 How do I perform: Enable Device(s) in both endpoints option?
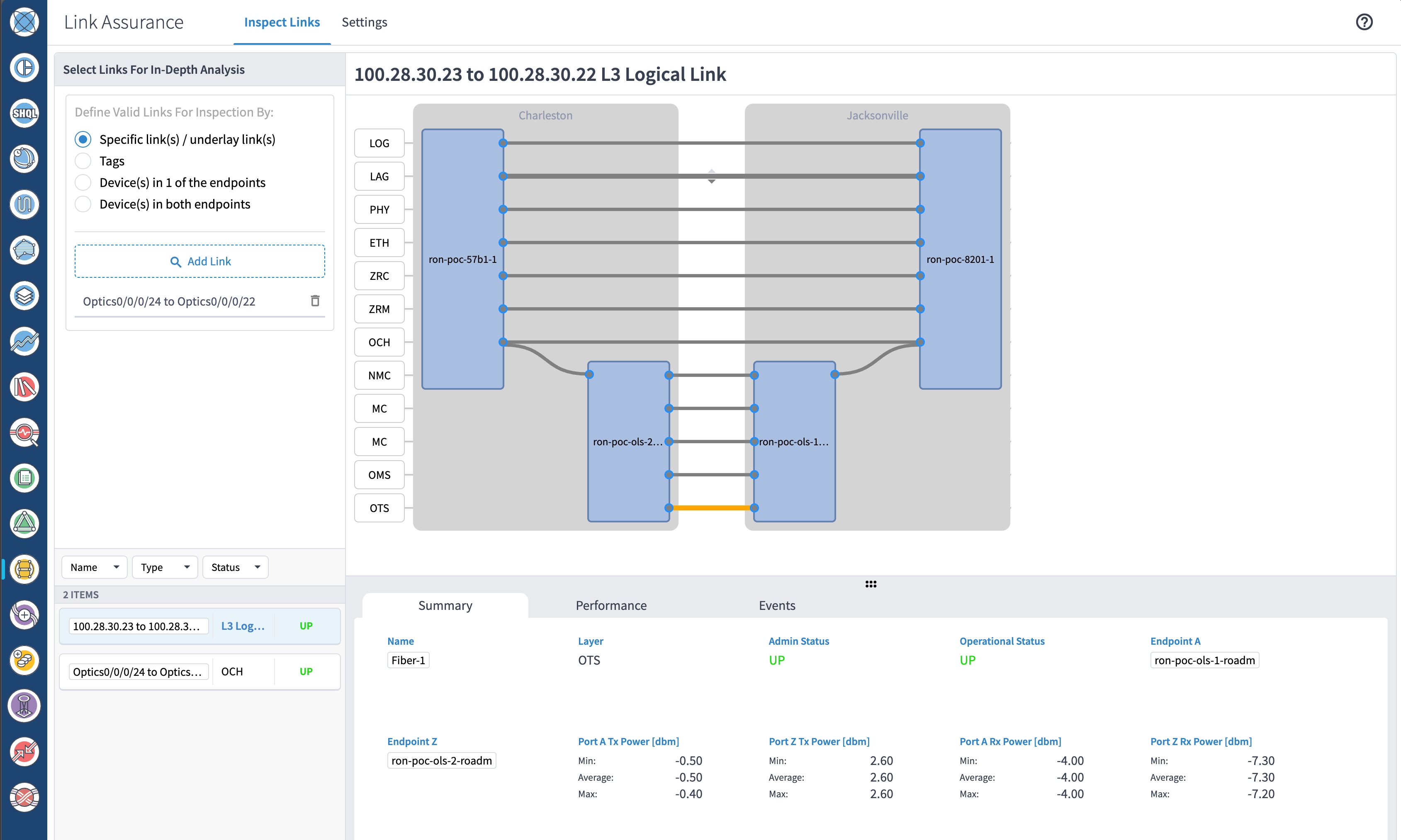pyautogui.click(x=82, y=204)
